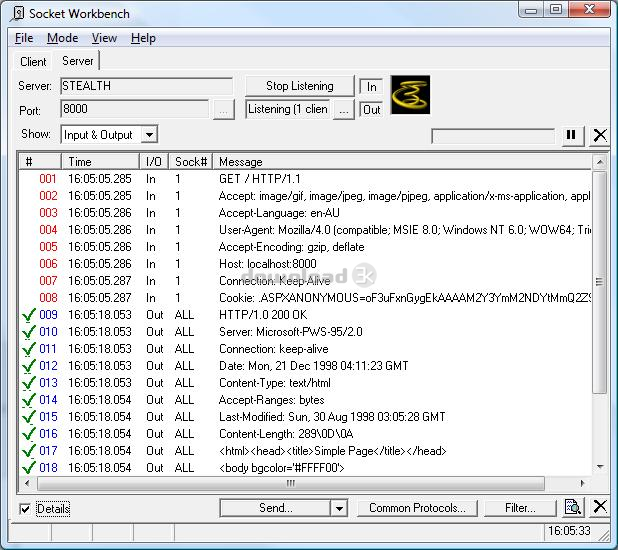Switch to the Server tab
This screenshot has width=618, height=550.
[x=77, y=61]
